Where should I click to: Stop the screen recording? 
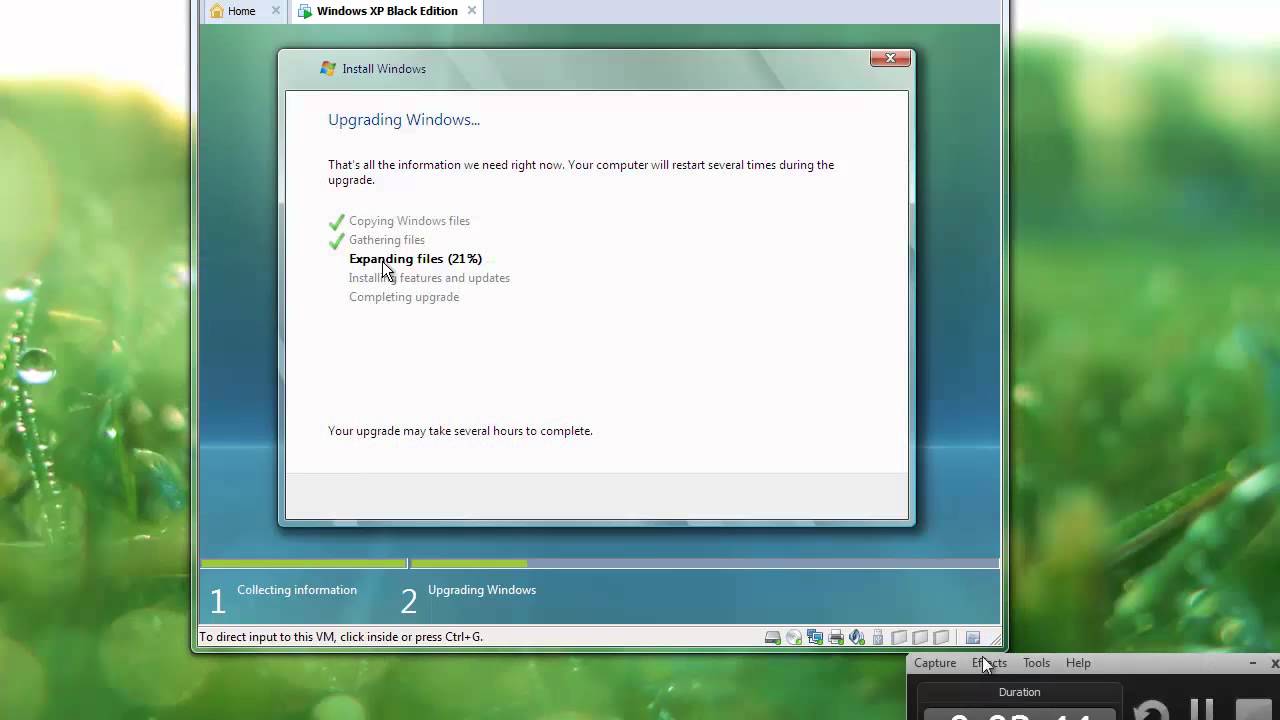(1254, 711)
